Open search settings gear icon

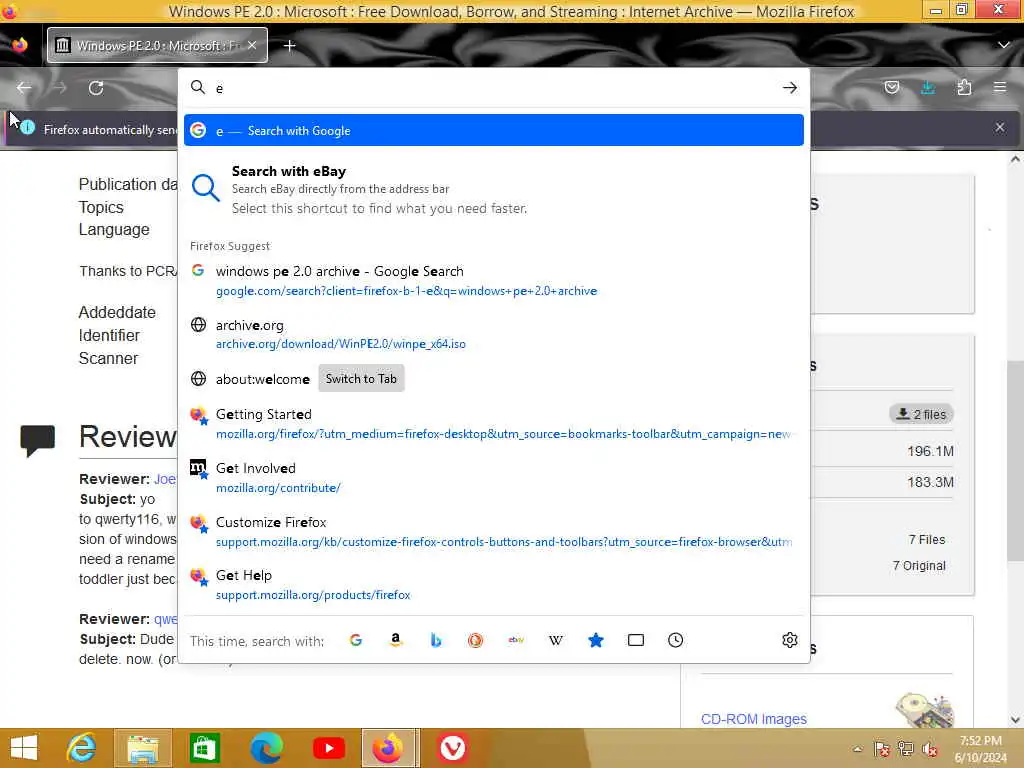pos(790,640)
